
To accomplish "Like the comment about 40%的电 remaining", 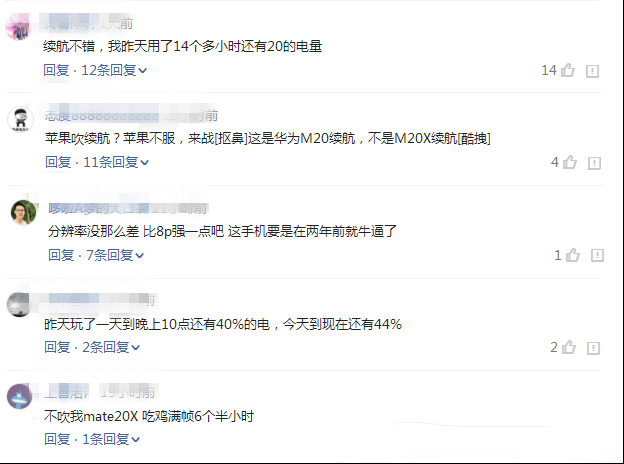I will point(569,347).
